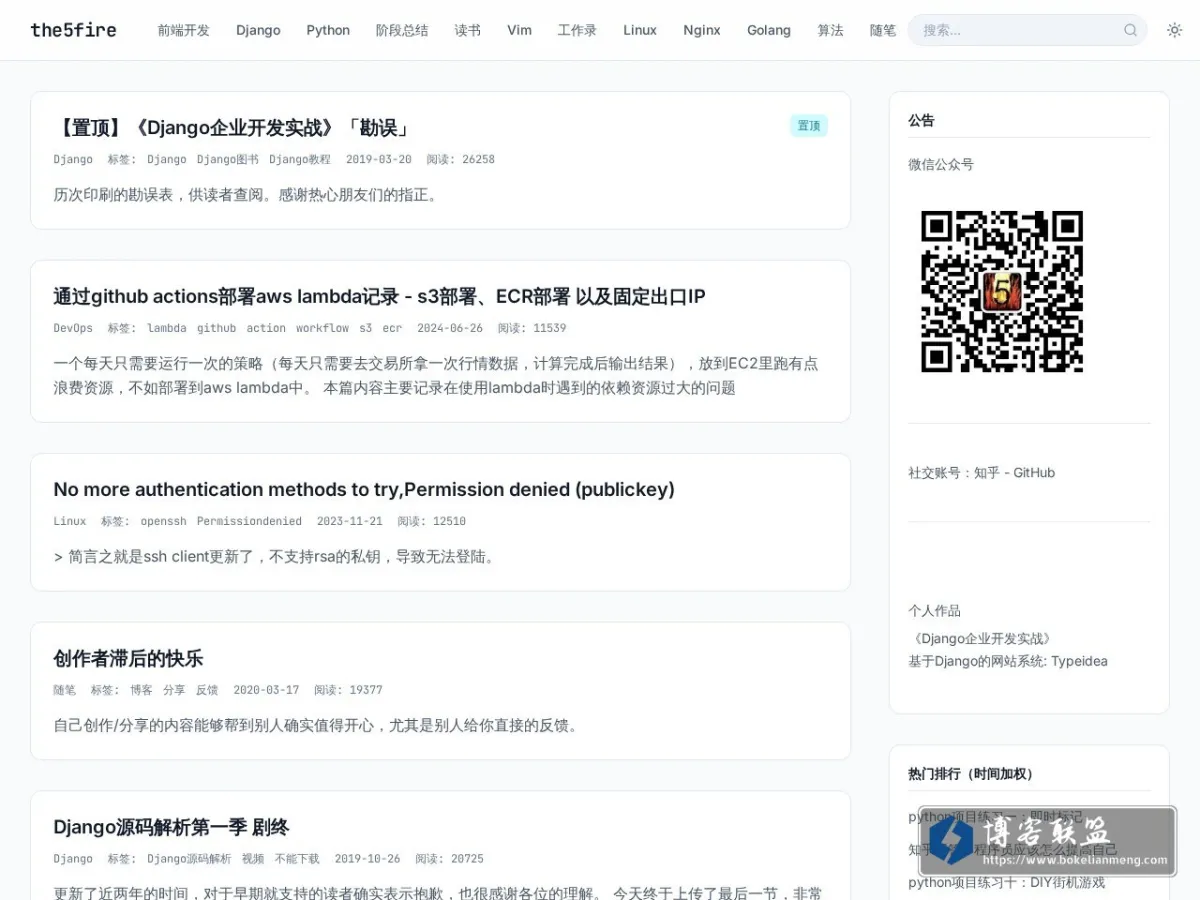Toggle the light/dark theme sun icon

point(1175,30)
